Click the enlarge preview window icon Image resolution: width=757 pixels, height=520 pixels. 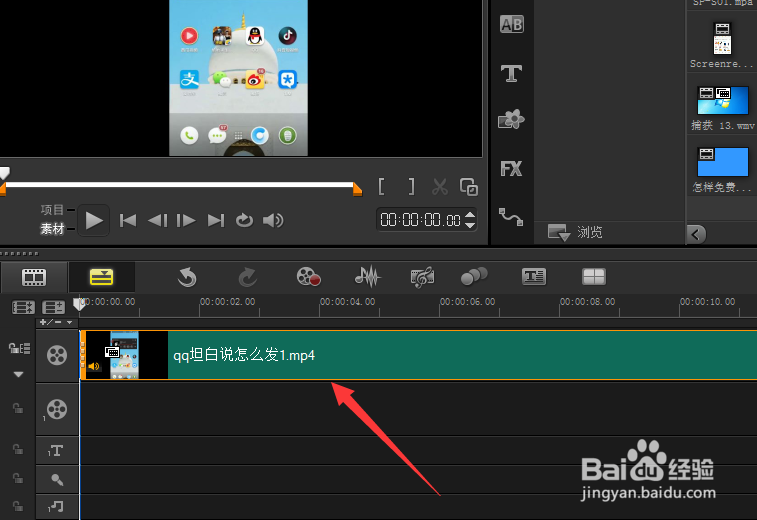click(x=469, y=187)
